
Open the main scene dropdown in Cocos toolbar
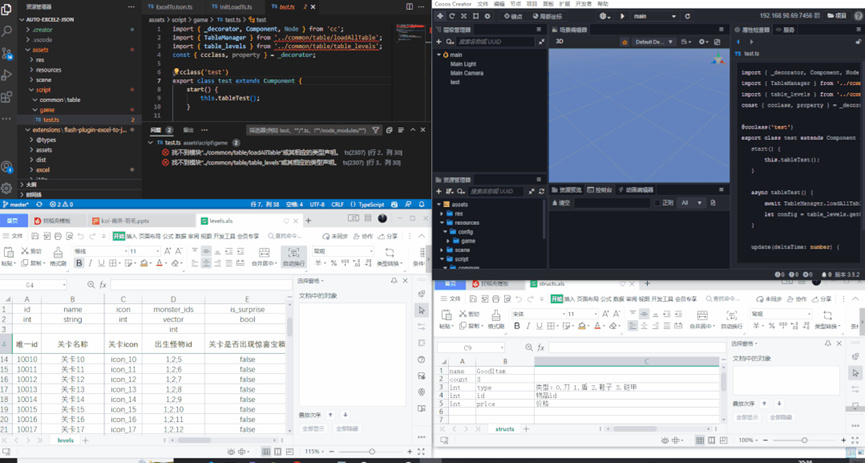click(x=655, y=16)
